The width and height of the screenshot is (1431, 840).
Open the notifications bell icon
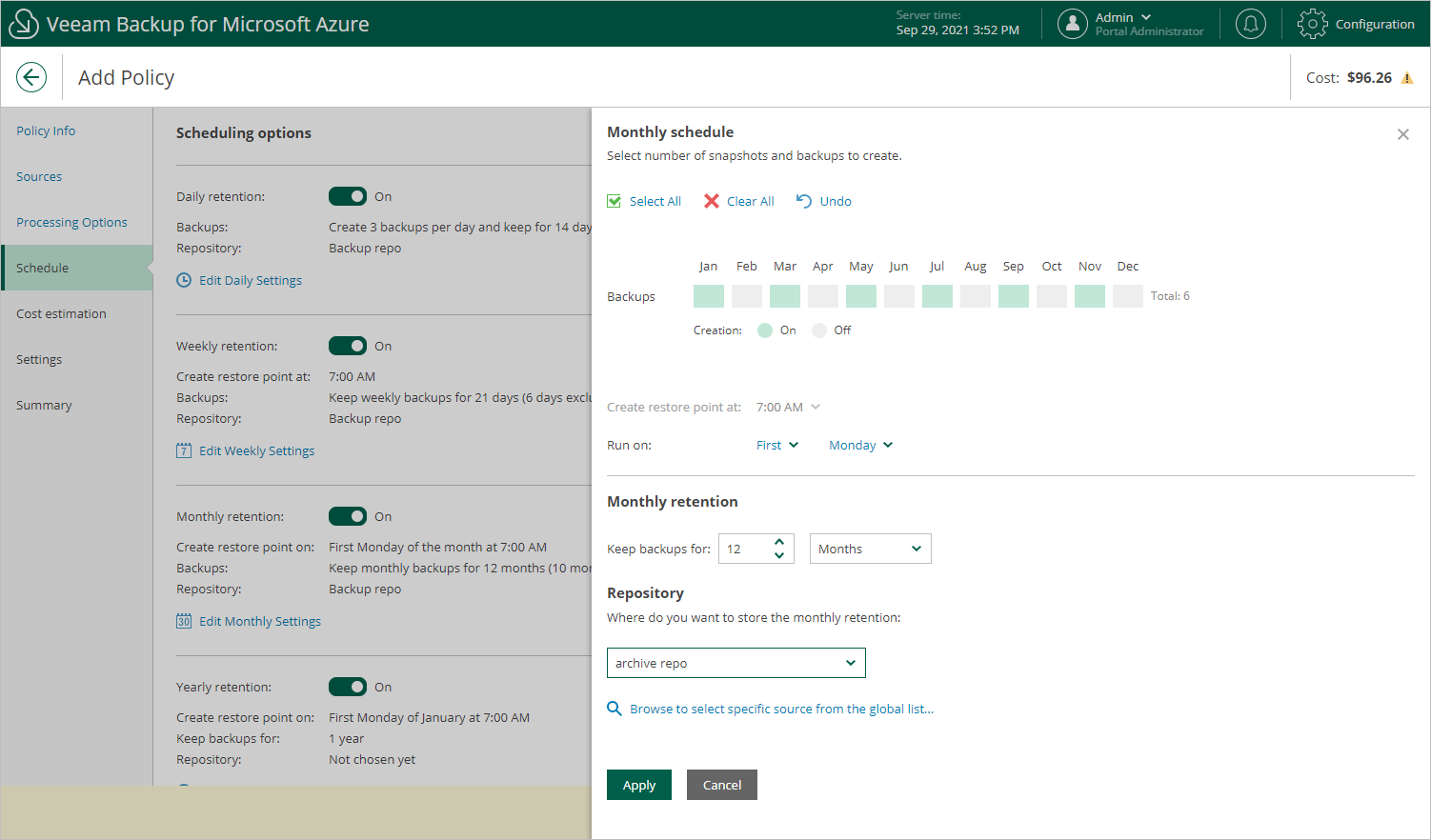1250,24
